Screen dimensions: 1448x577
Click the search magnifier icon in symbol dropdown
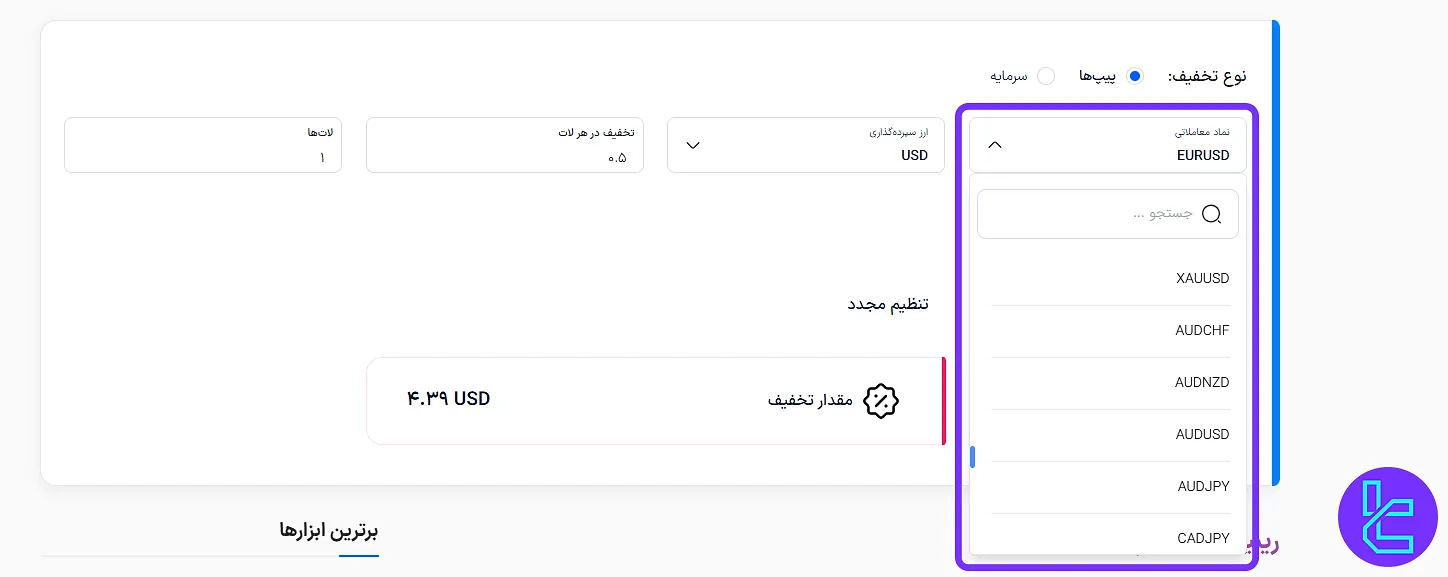(1211, 214)
